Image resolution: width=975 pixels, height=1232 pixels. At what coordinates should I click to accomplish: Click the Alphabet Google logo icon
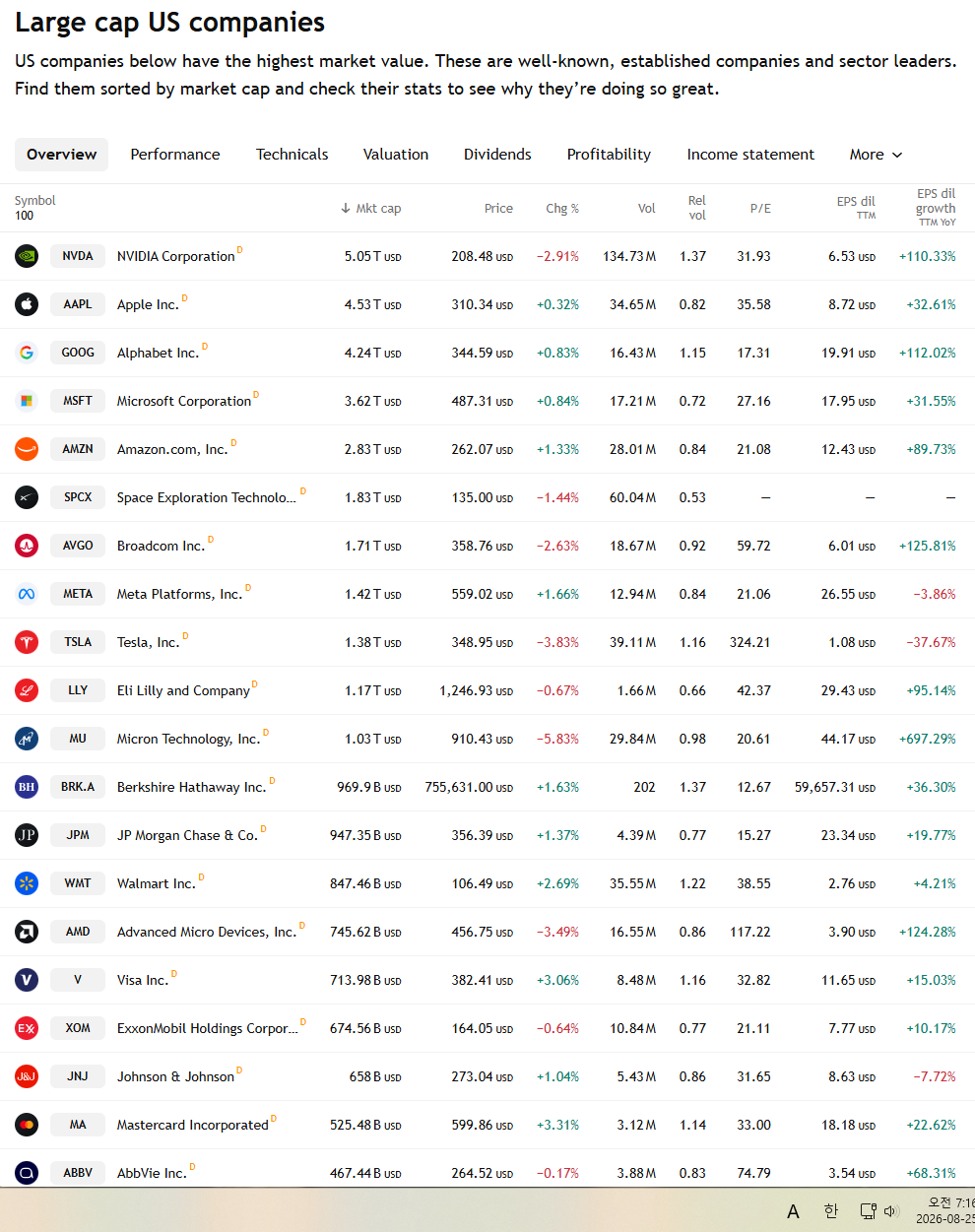click(27, 353)
